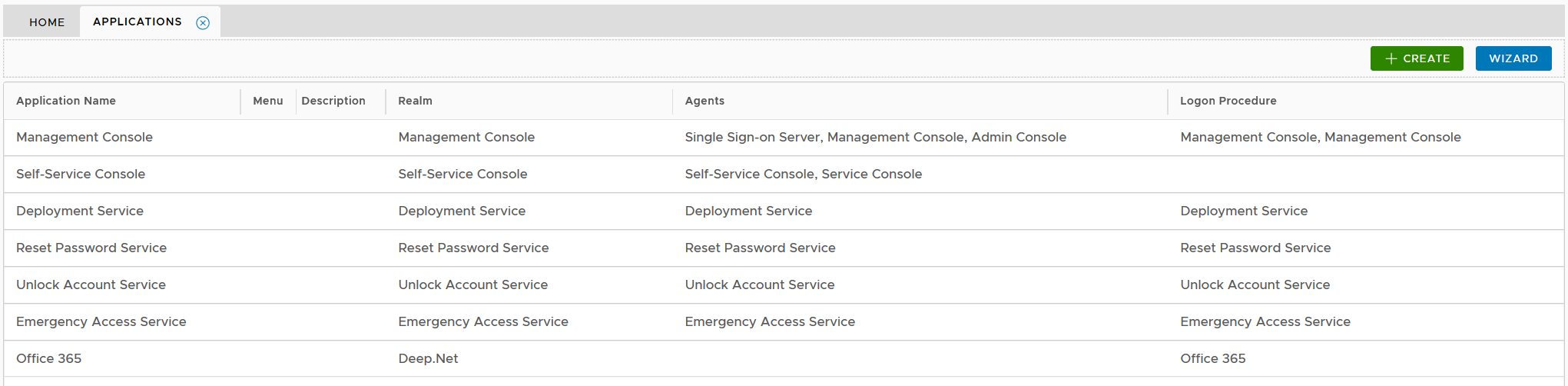Image resolution: width=1568 pixels, height=386 pixels.
Task: Sort by the Realm column header
Action: click(415, 101)
